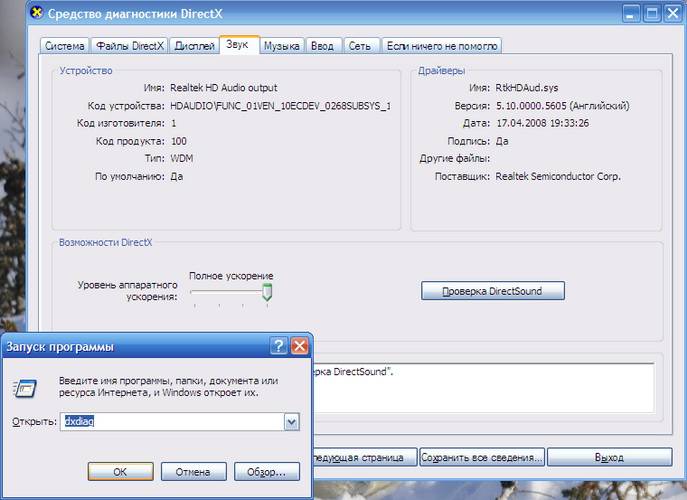The image size is (687, 500).
Task: Maximize the DirectX diagnostics window
Action: click(x=652, y=13)
